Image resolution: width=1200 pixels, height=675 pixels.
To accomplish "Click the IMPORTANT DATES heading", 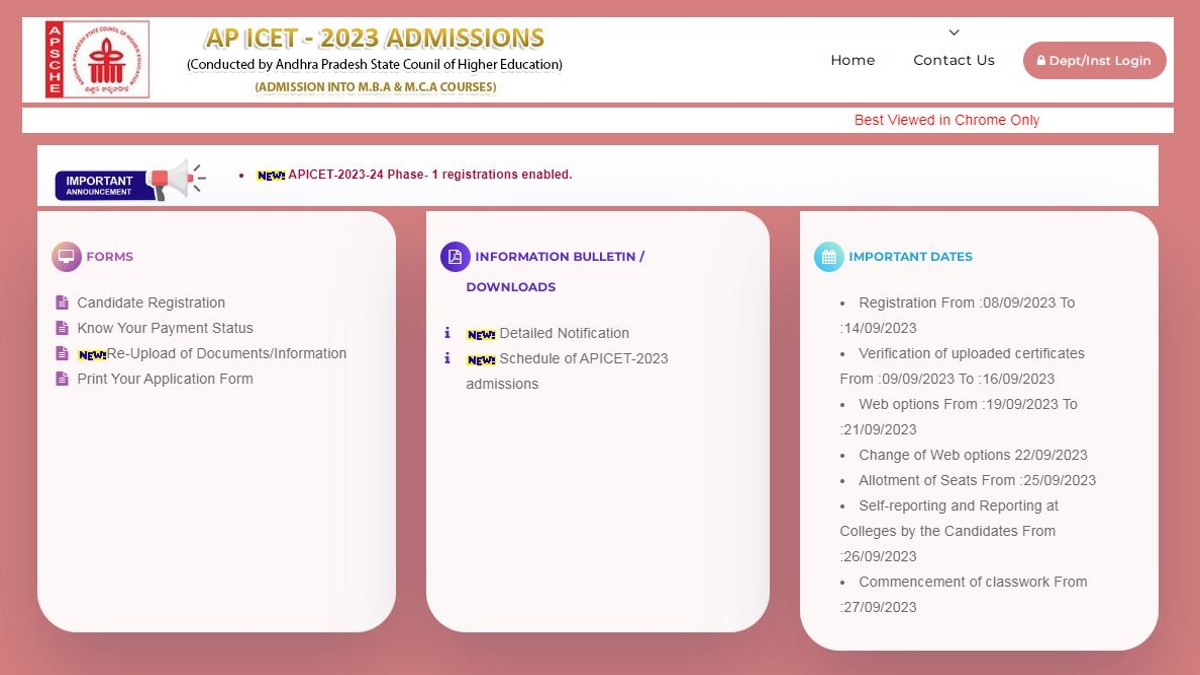I will click(911, 257).
